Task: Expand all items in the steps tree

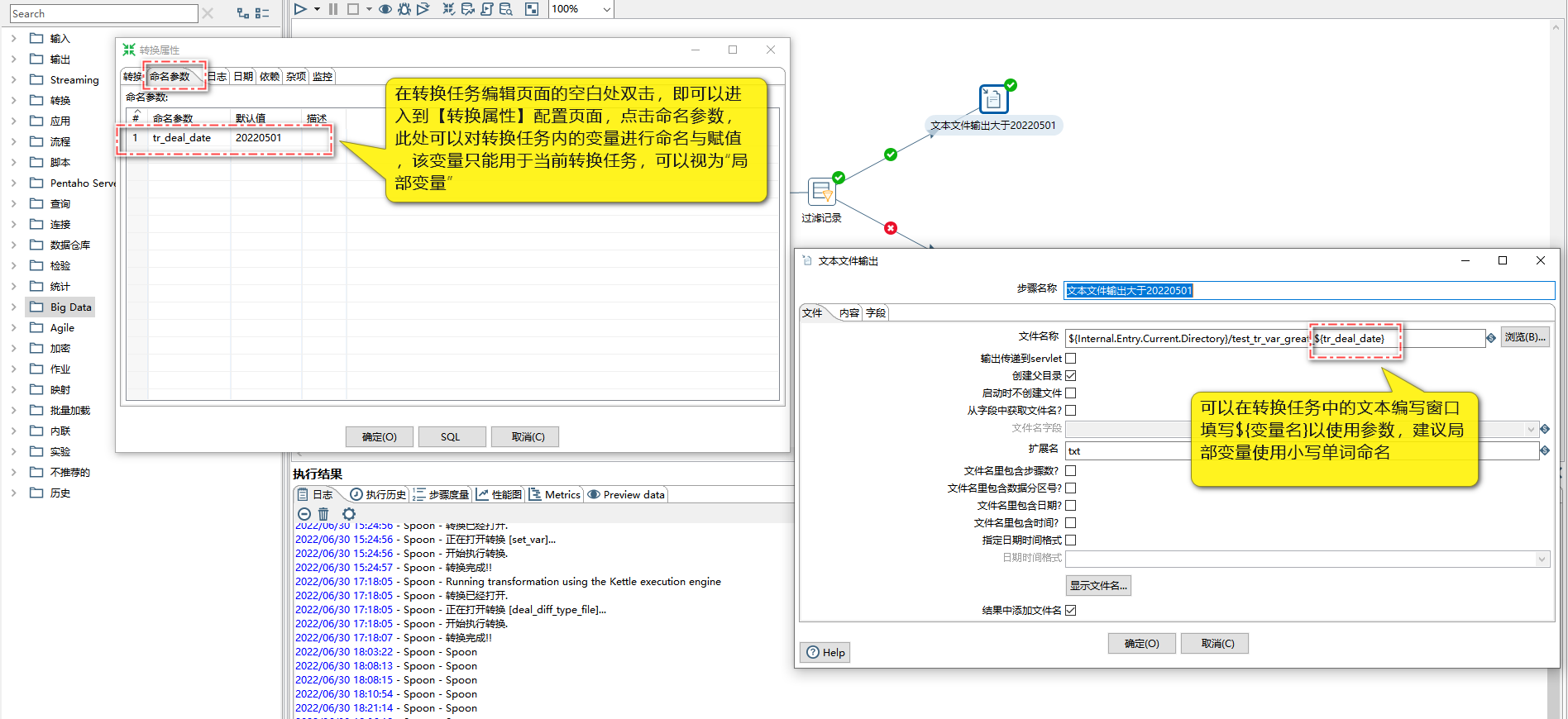Action: coord(243,13)
